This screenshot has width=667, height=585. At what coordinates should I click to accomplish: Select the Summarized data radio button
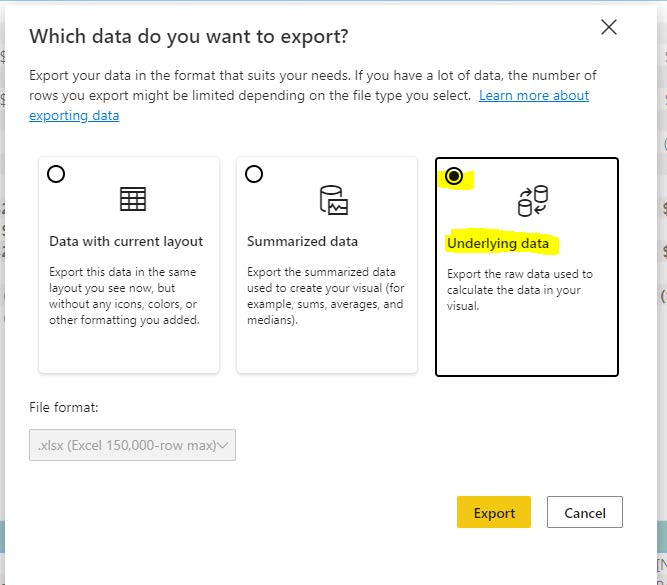[x=254, y=174]
